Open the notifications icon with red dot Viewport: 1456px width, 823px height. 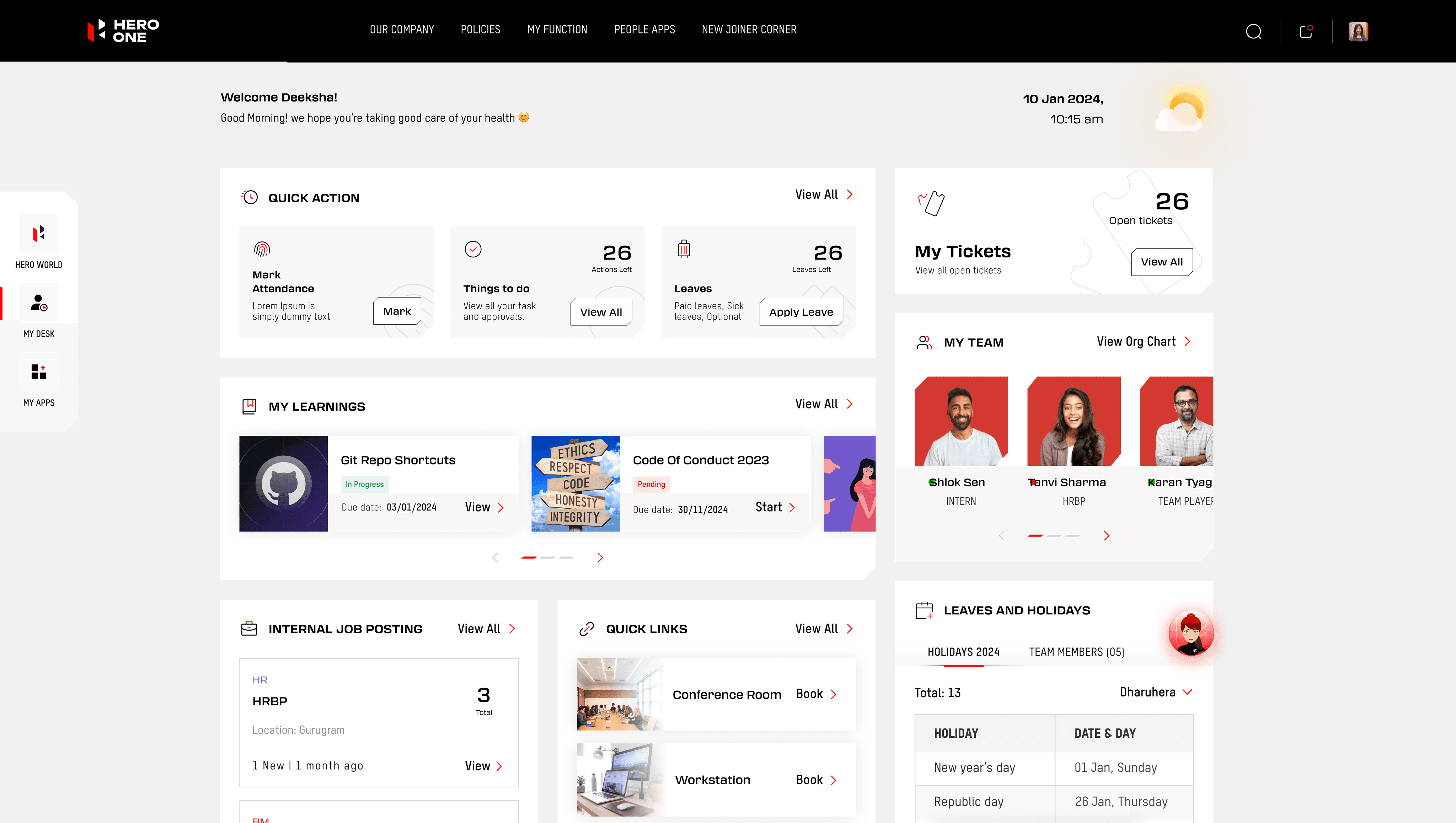1306,32
